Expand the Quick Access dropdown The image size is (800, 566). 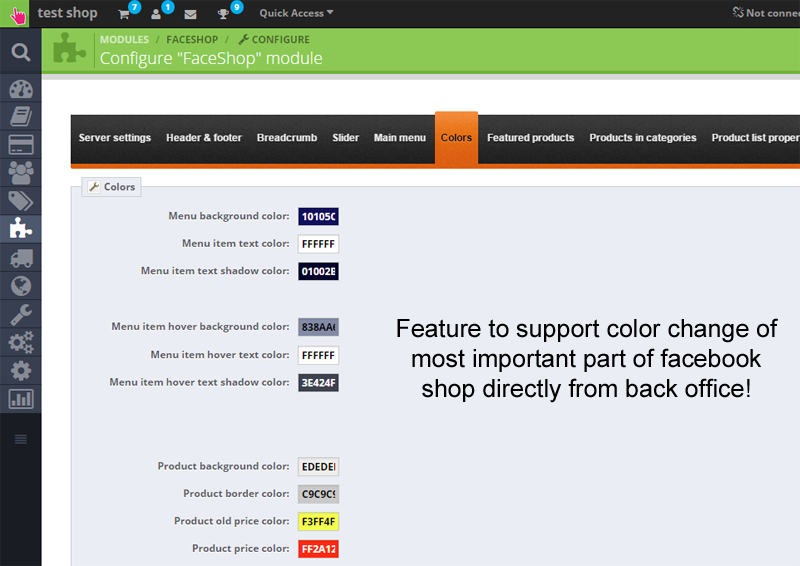click(296, 13)
